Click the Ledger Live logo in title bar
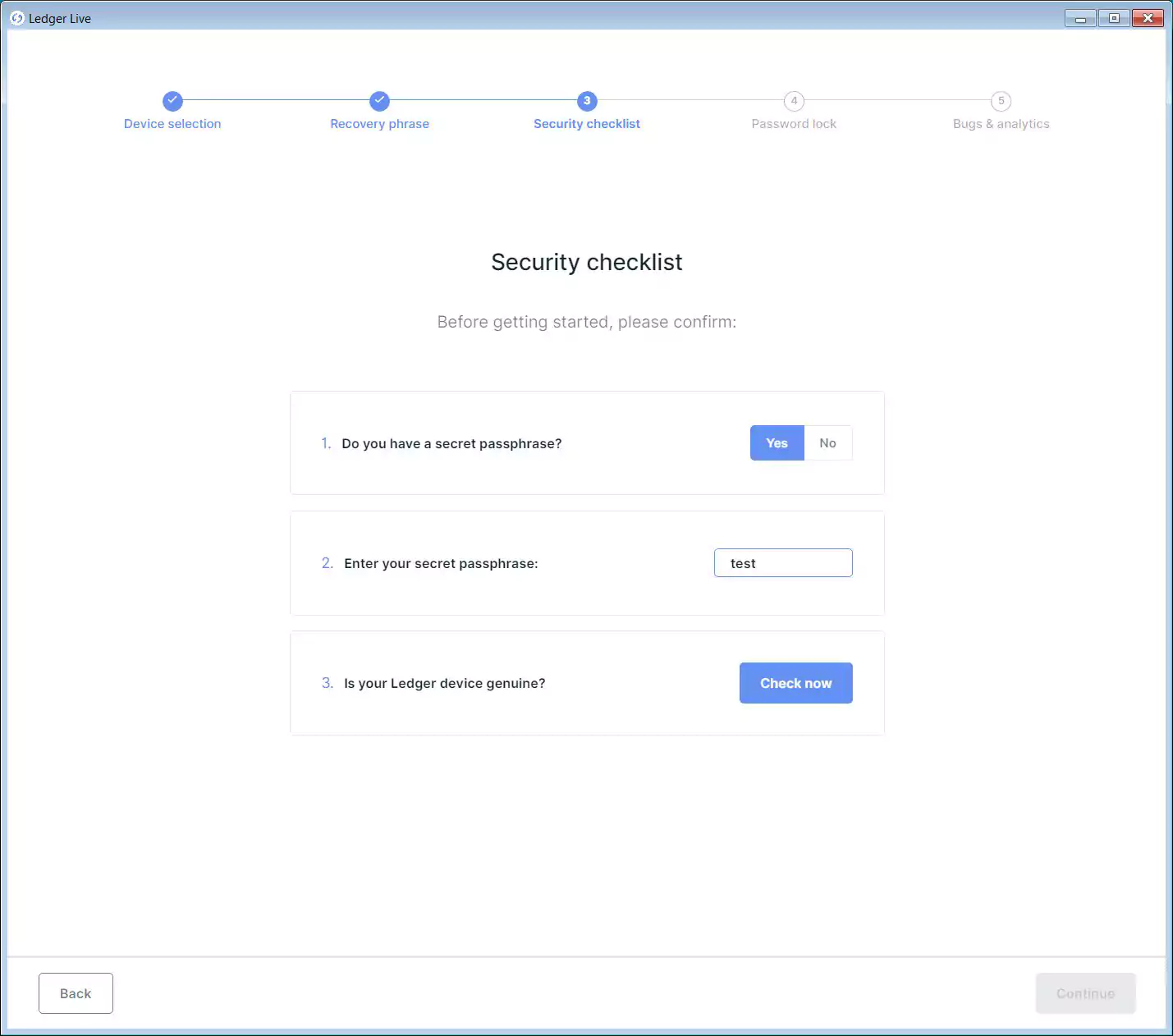This screenshot has width=1173, height=1036. 17,18
